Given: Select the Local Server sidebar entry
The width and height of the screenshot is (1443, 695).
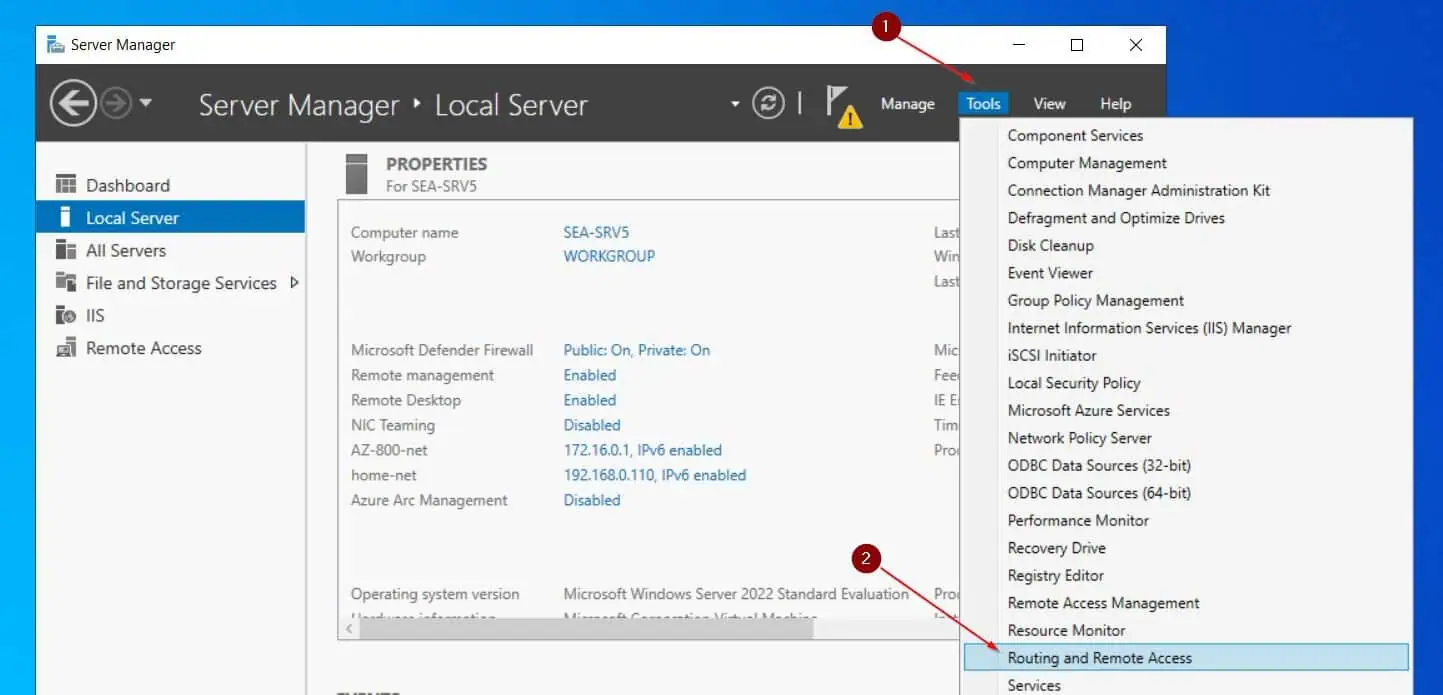Looking at the screenshot, I should [x=170, y=217].
